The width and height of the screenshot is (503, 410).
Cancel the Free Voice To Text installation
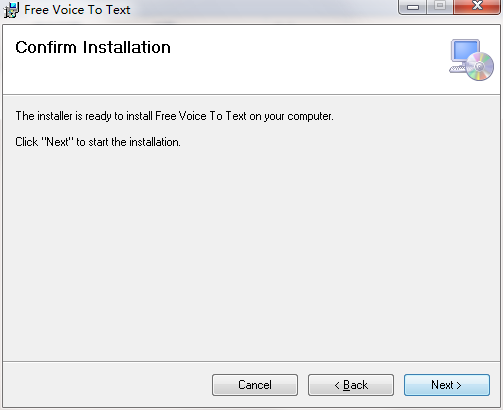[x=255, y=385]
